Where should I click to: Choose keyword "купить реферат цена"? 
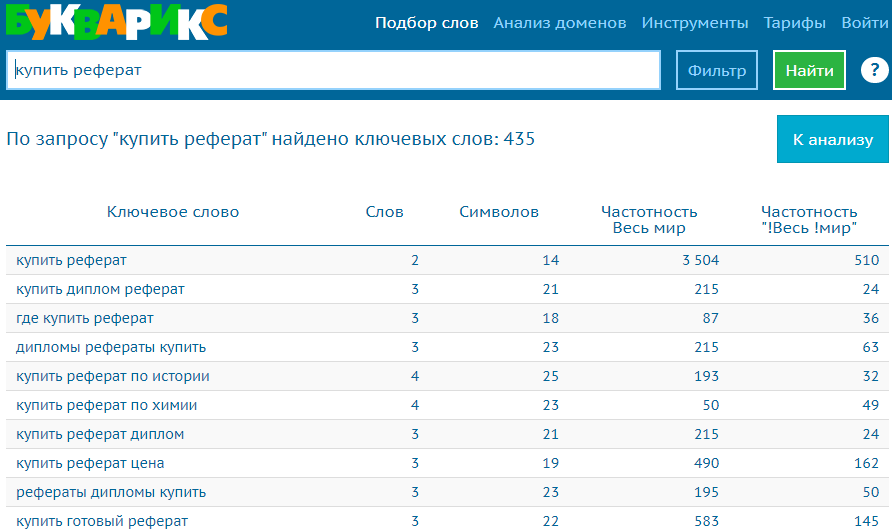click(x=90, y=464)
